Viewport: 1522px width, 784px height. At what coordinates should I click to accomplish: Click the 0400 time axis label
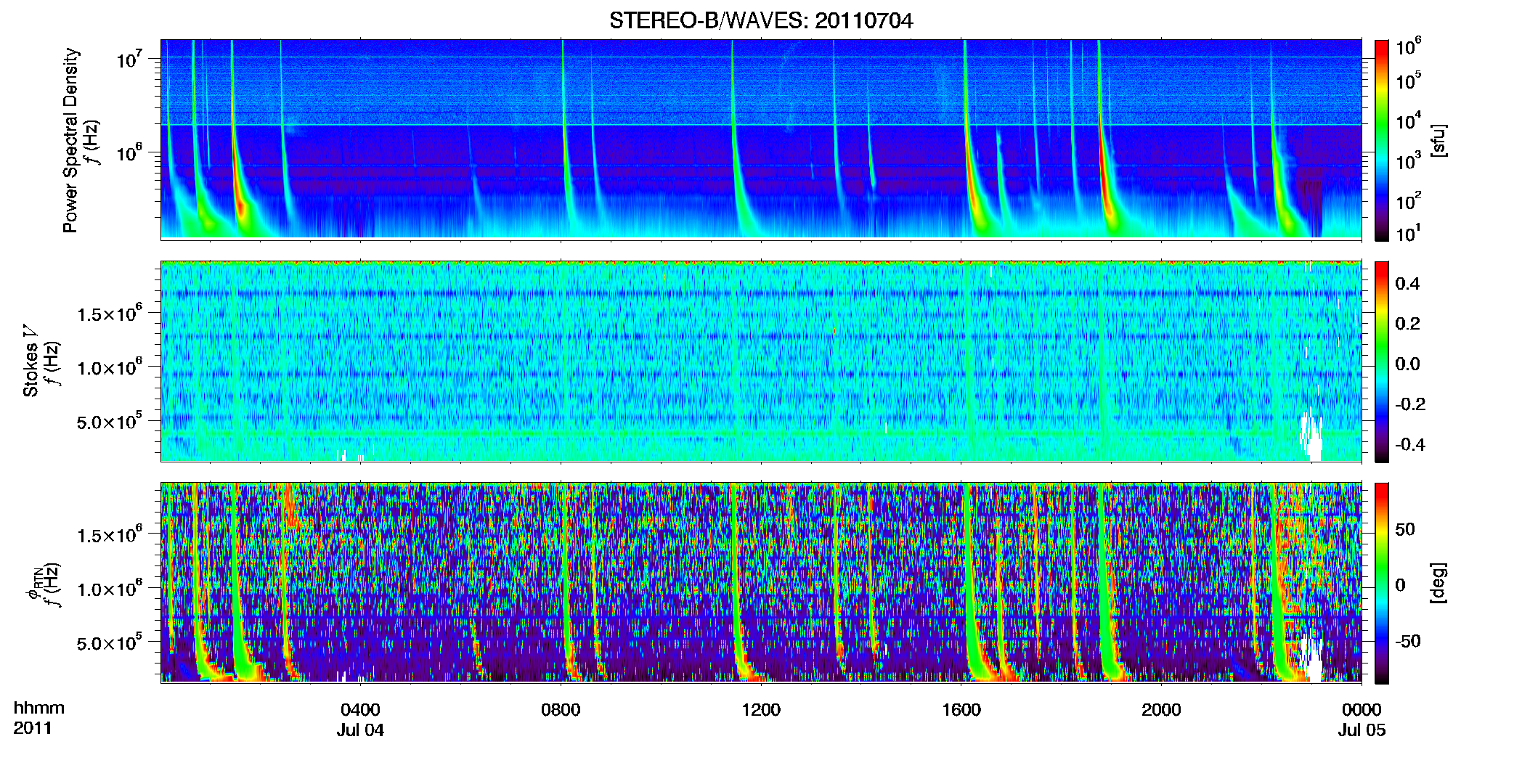[x=360, y=710]
